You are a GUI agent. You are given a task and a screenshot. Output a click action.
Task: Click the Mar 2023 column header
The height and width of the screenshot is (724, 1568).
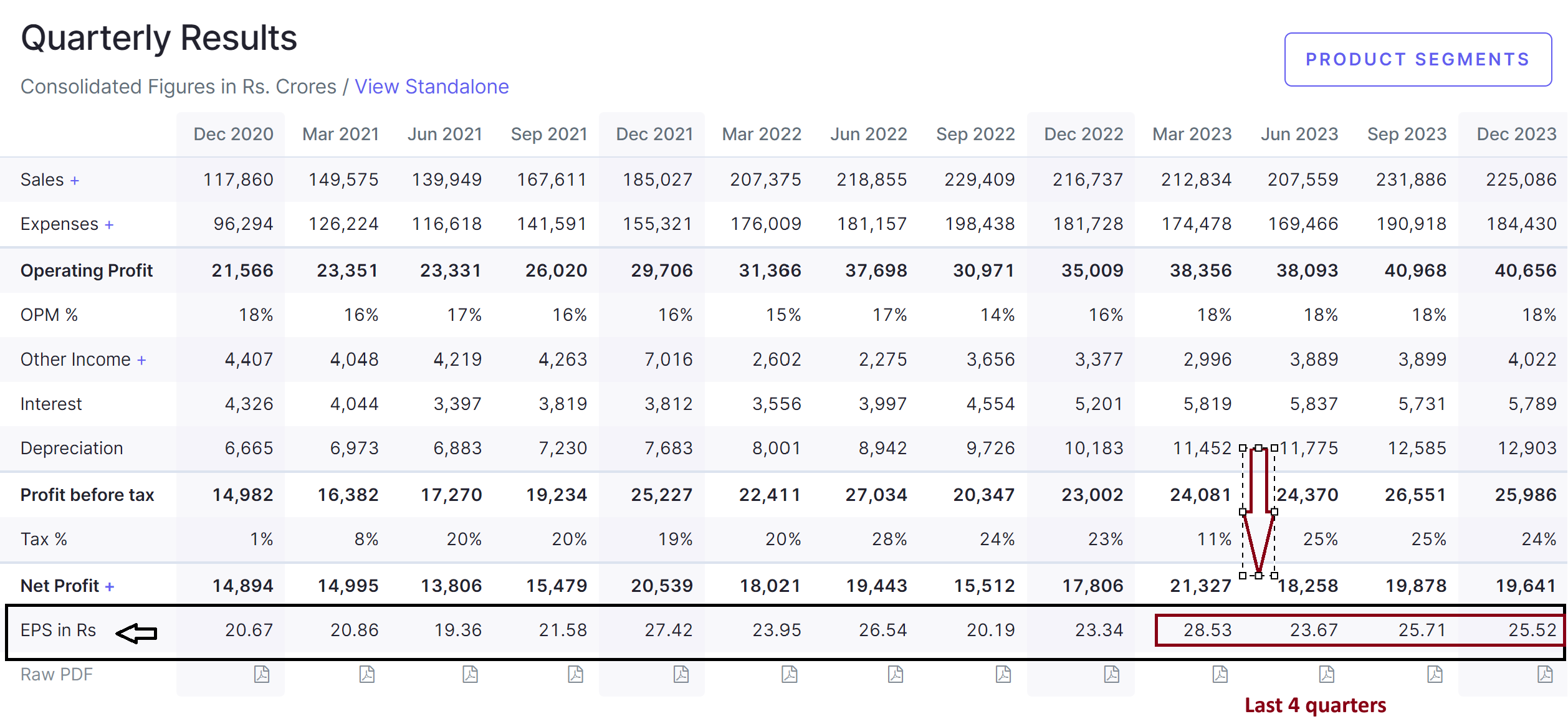tap(1192, 134)
